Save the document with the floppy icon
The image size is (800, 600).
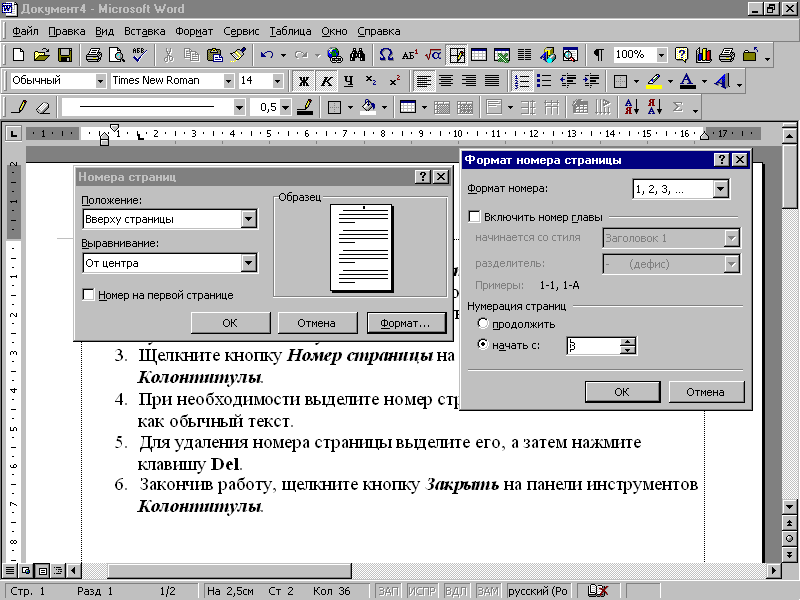point(65,55)
